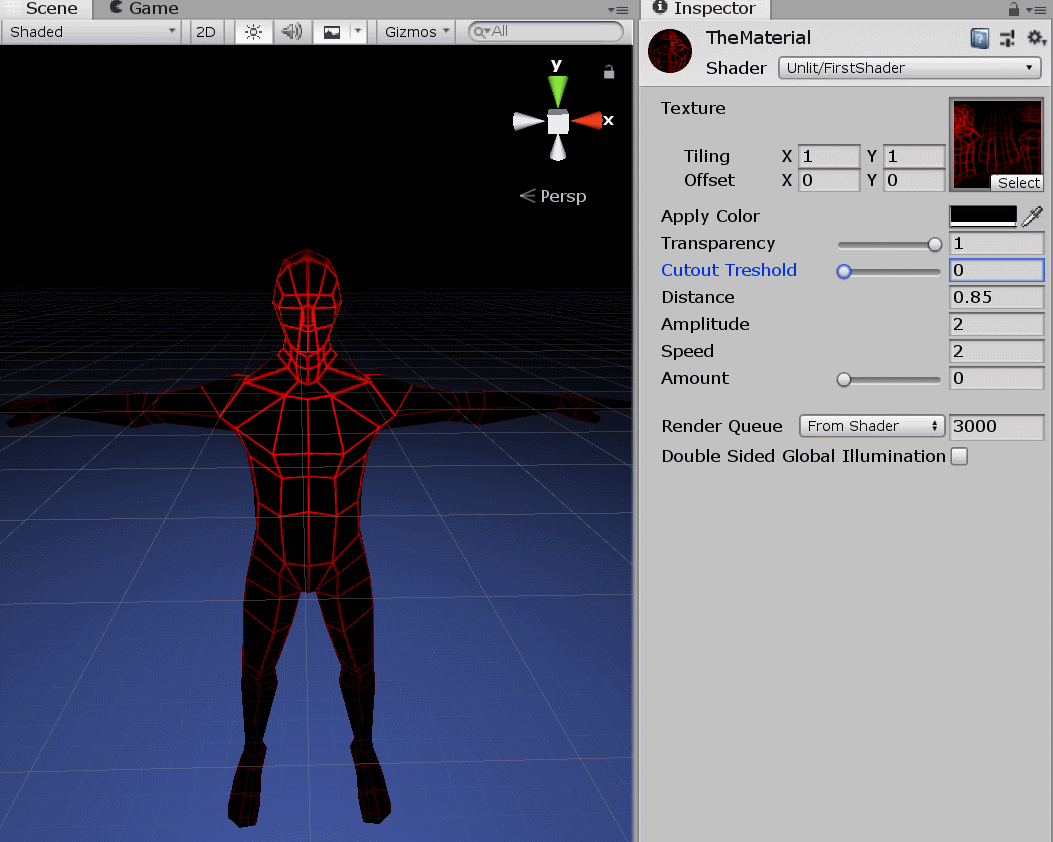Click the TheMaterial name text
Image resolution: width=1053 pixels, height=842 pixels.
click(x=758, y=38)
